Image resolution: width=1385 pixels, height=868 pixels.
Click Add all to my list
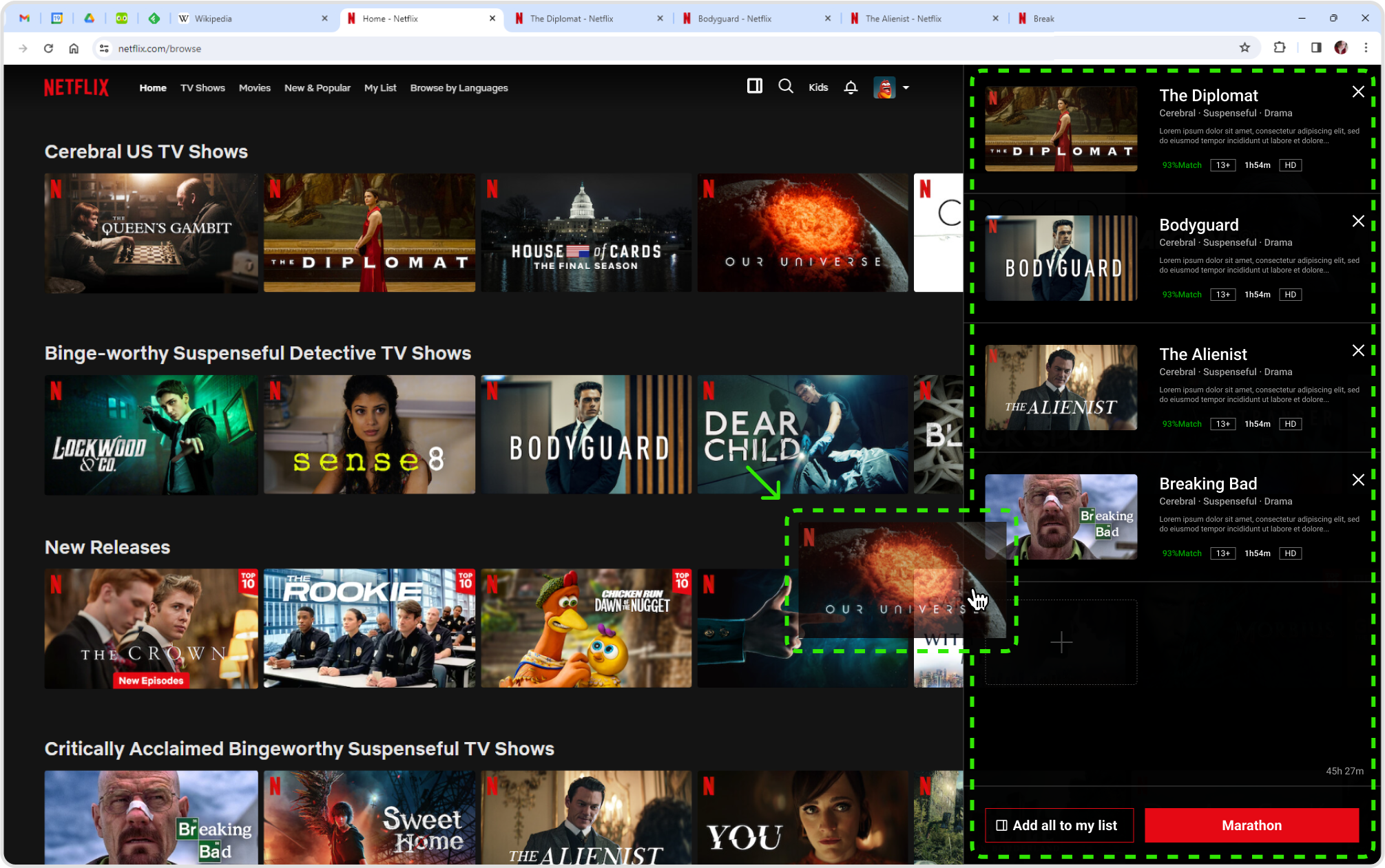1059,825
